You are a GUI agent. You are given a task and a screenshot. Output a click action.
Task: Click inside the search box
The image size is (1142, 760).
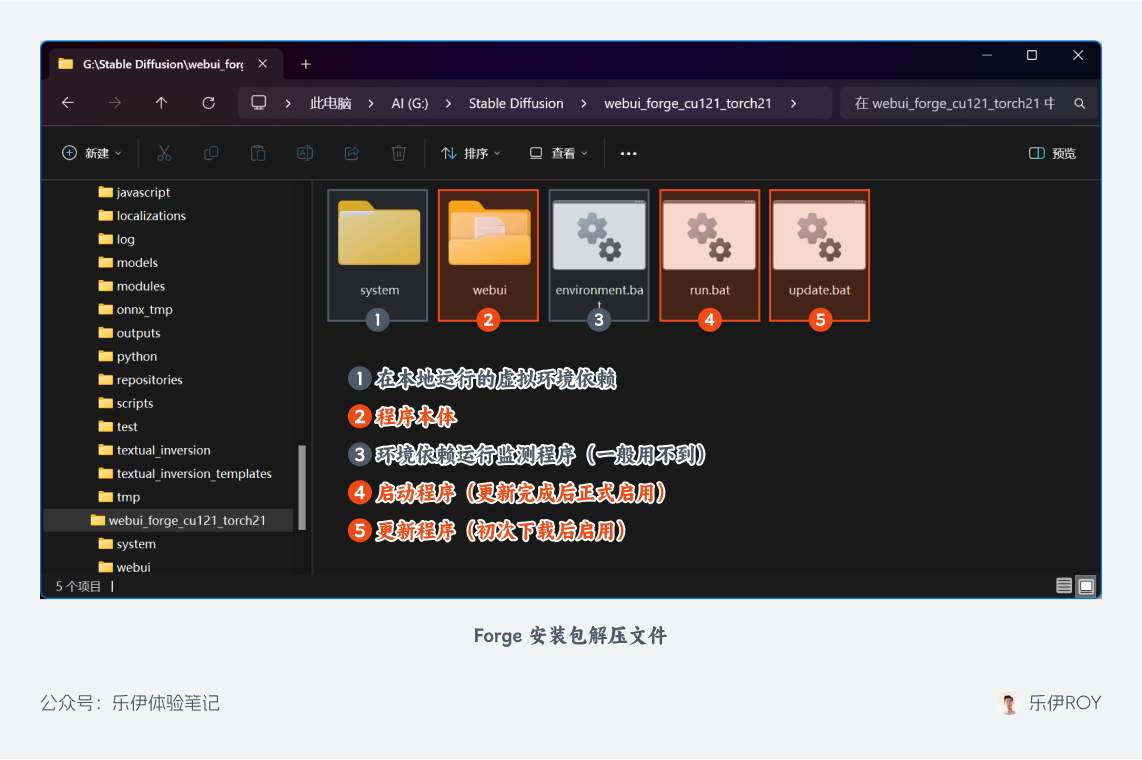[x=950, y=103]
